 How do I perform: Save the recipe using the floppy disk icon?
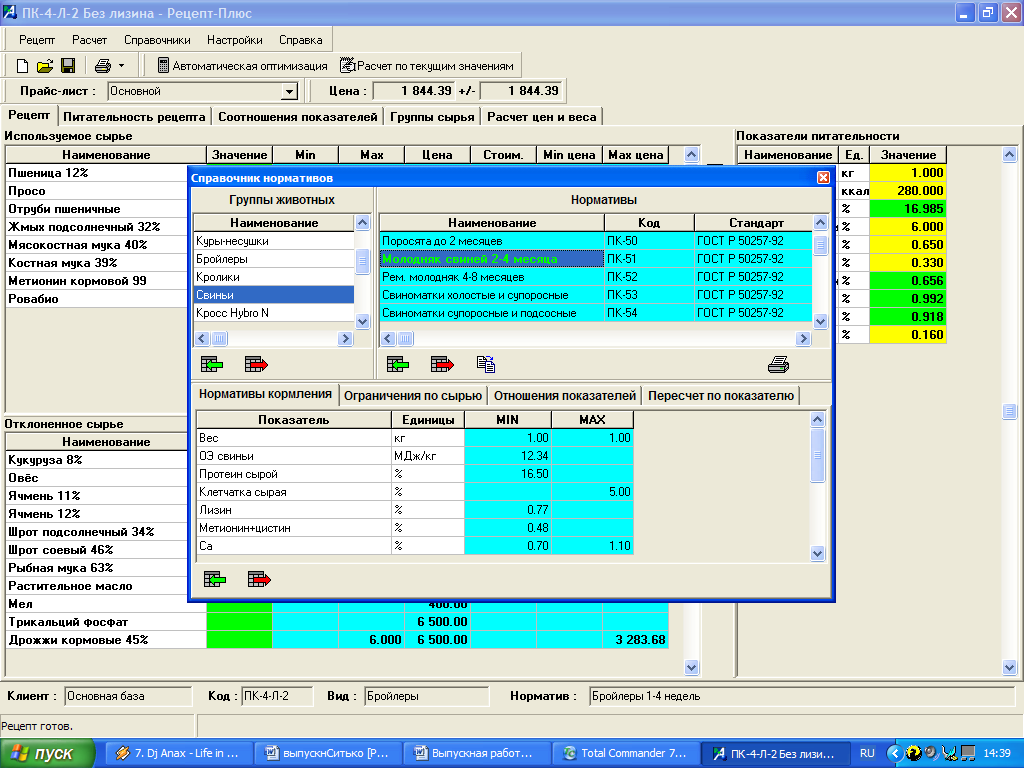[68, 66]
